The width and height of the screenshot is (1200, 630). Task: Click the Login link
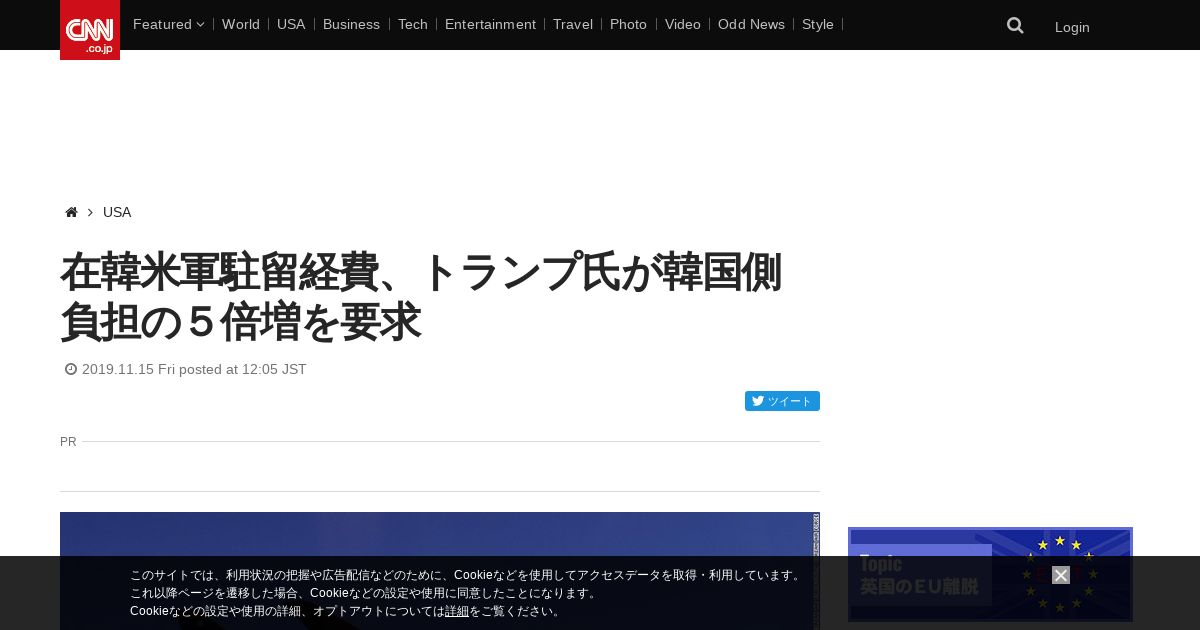(1072, 27)
